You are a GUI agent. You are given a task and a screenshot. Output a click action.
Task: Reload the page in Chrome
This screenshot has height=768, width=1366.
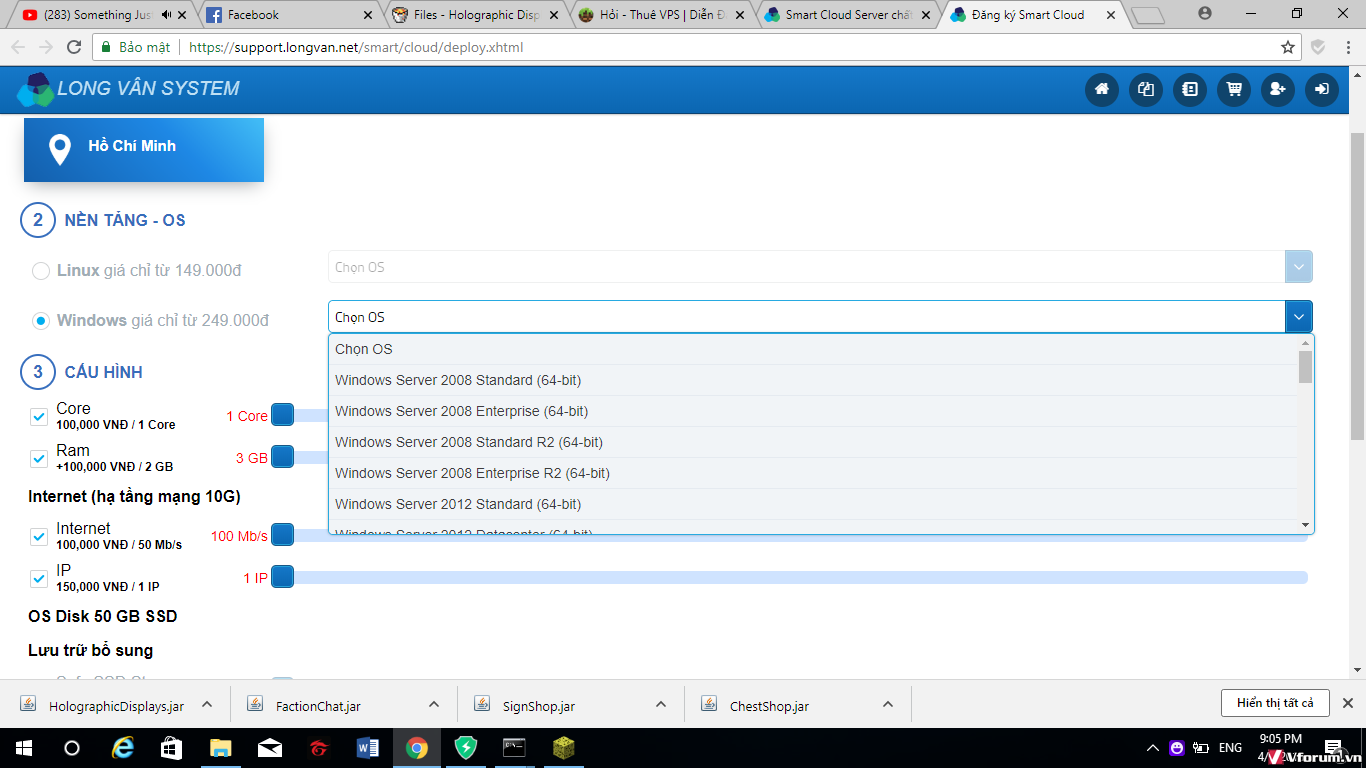point(73,47)
